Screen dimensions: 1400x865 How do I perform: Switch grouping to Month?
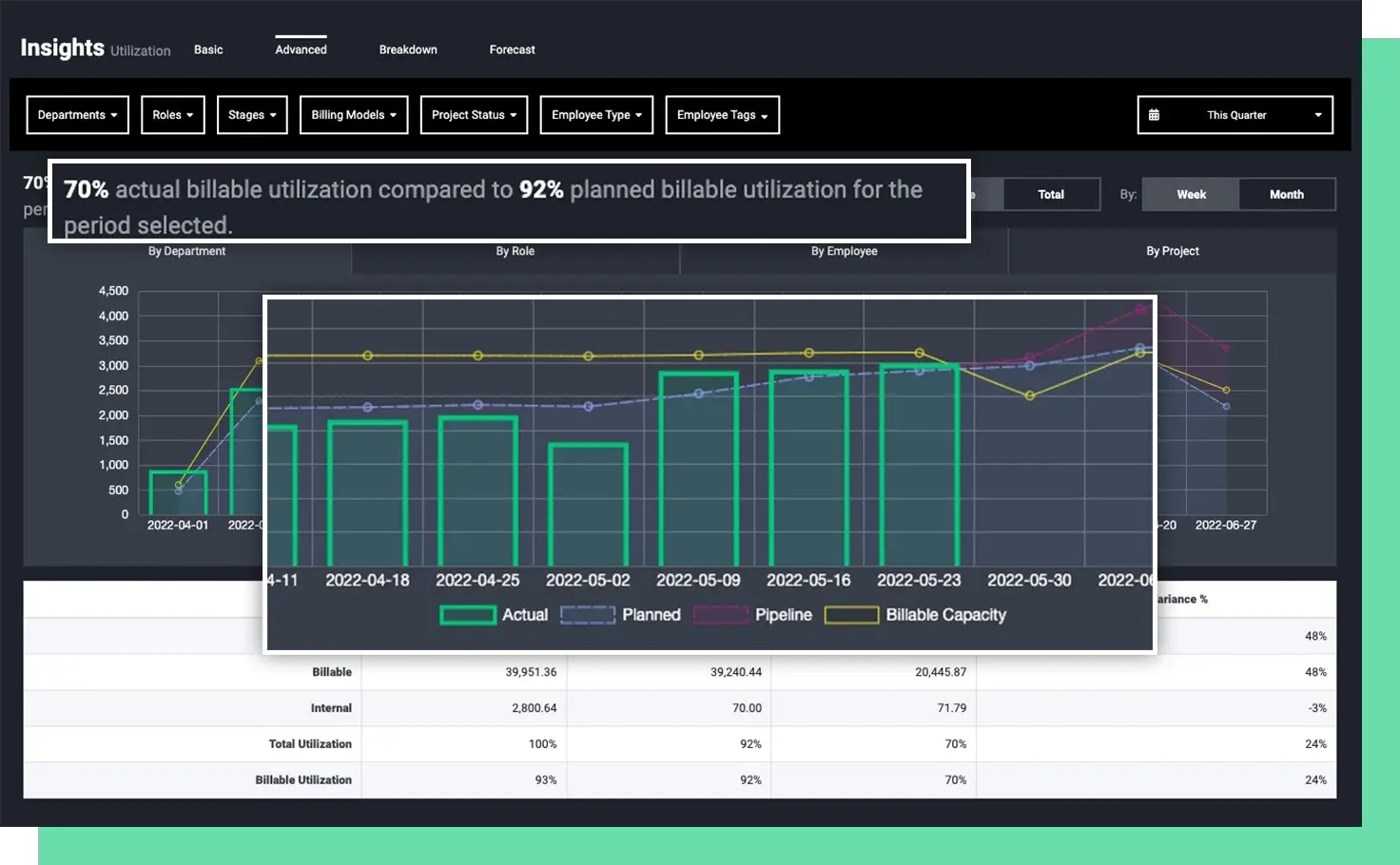pyautogui.click(x=1286, y=194)
